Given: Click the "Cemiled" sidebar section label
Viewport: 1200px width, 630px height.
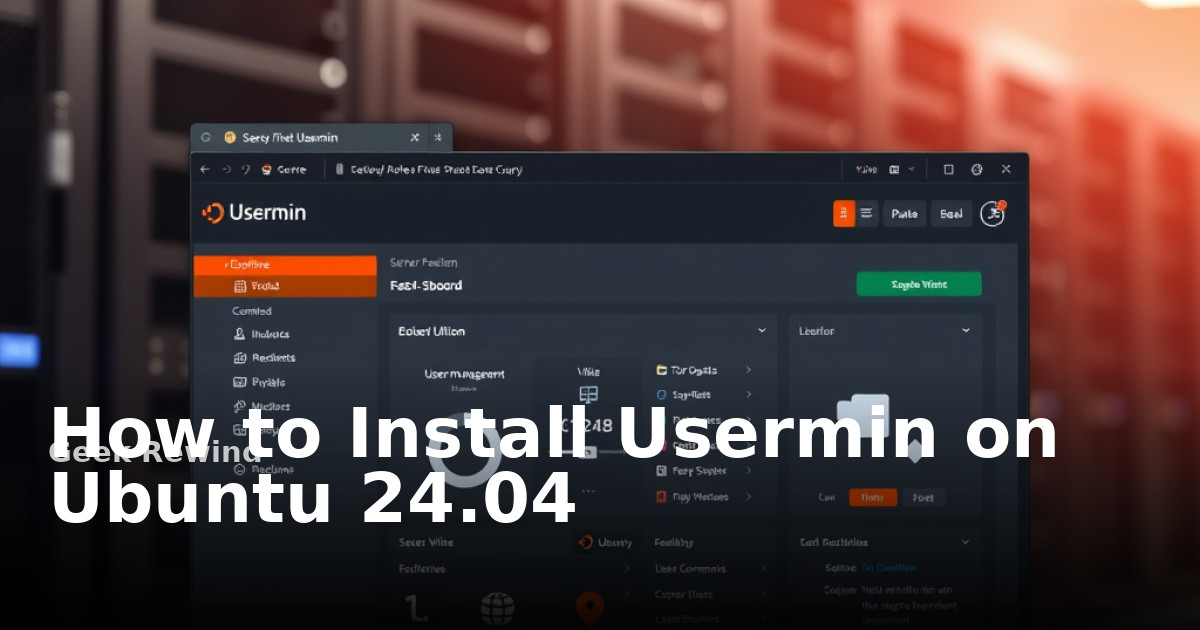Looking at the screenshot, I should point(252,311).
